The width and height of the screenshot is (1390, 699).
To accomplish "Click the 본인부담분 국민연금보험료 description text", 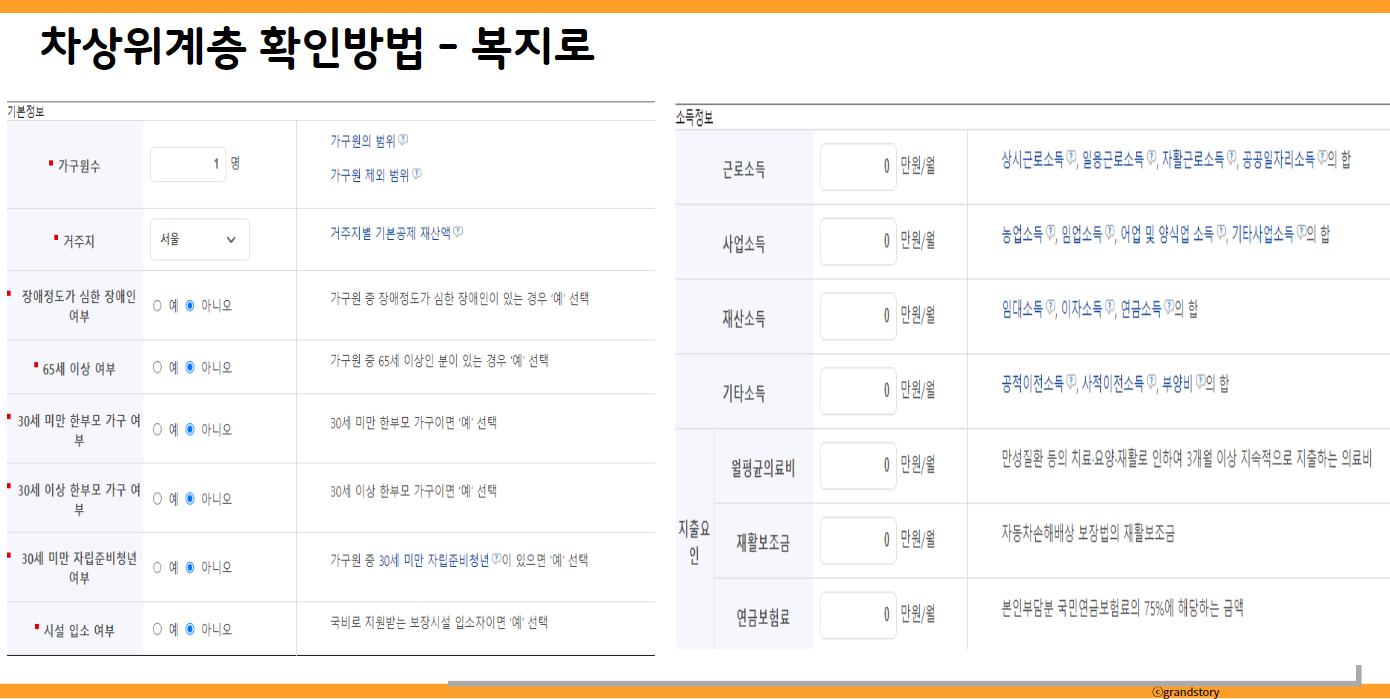I will pyautogui.click(x=1122, y=608).
